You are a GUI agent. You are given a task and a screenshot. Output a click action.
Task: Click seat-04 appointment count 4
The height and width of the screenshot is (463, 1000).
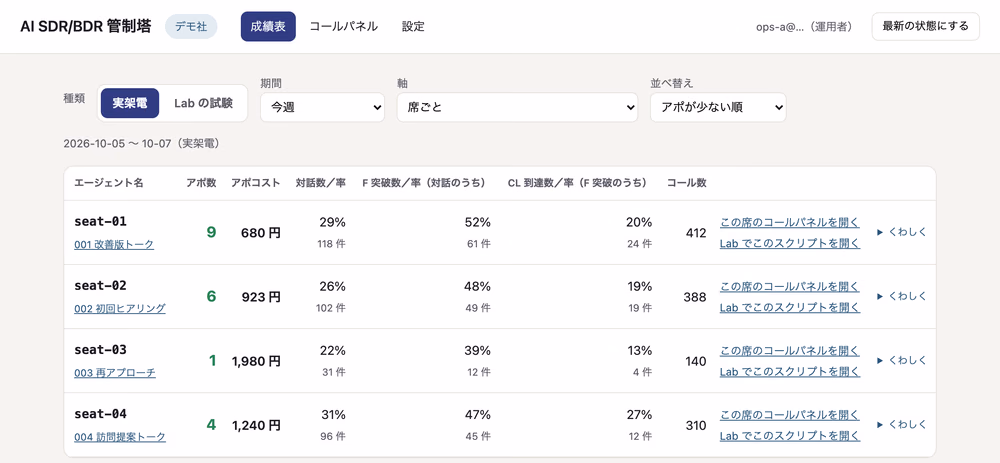pyautogui.click(x=211, y=425)
